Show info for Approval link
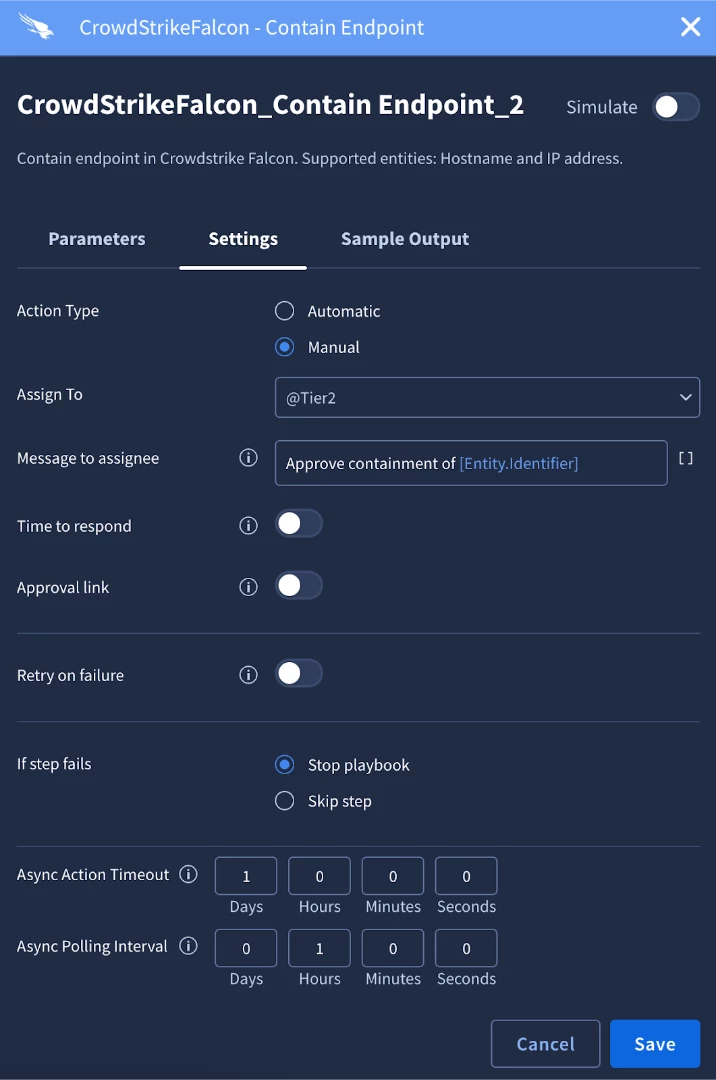Image resolution: width=716 pixels, height=1080 pixels. pyautogui.click(x=249, y=587)
